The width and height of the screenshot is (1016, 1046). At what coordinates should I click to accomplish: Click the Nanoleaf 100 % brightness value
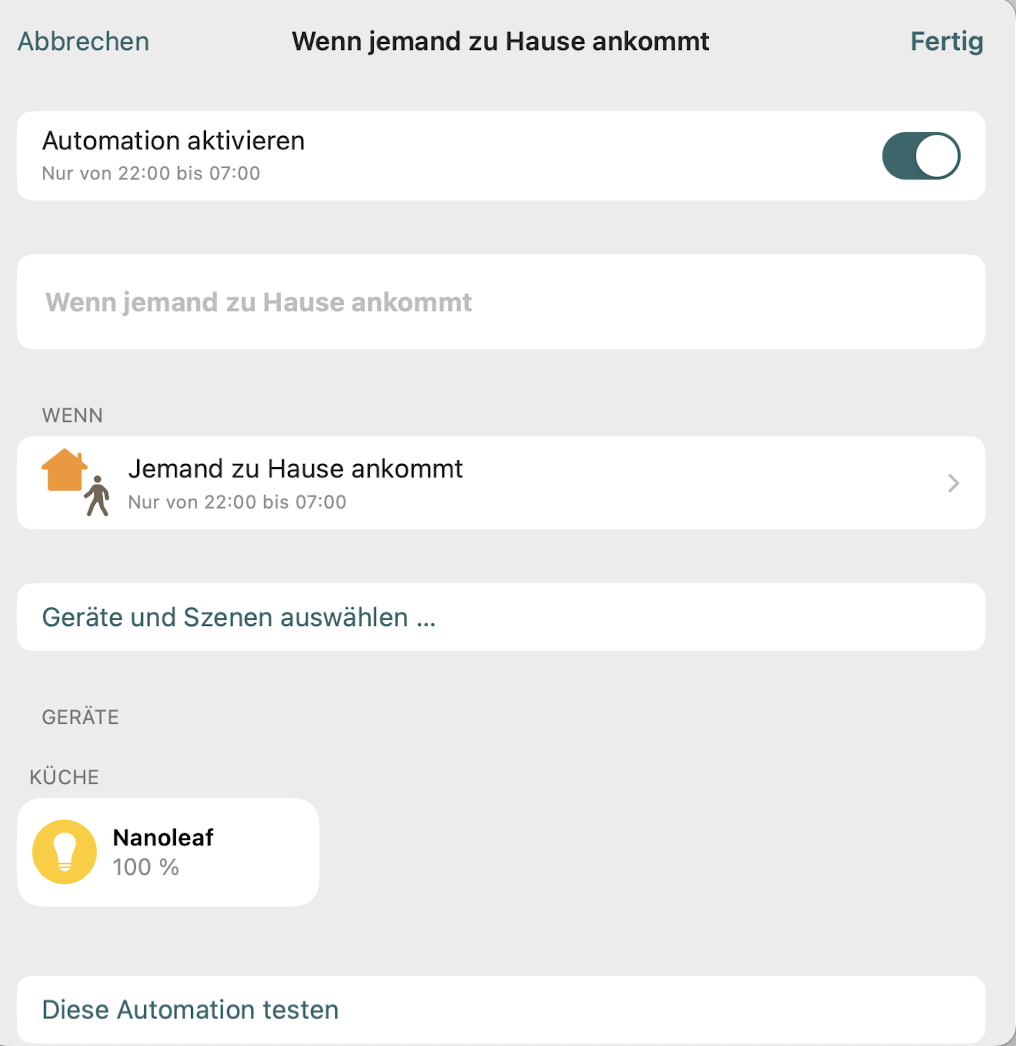pyautogui.click(x=146, y=867)
